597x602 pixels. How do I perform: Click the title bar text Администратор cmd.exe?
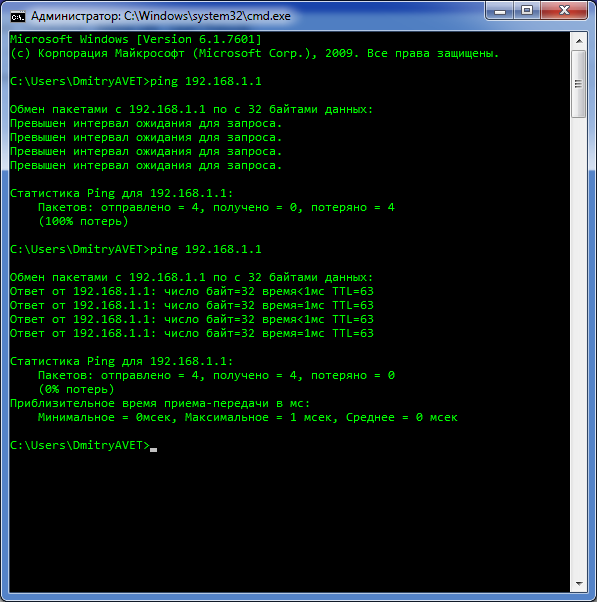point(160,16)
